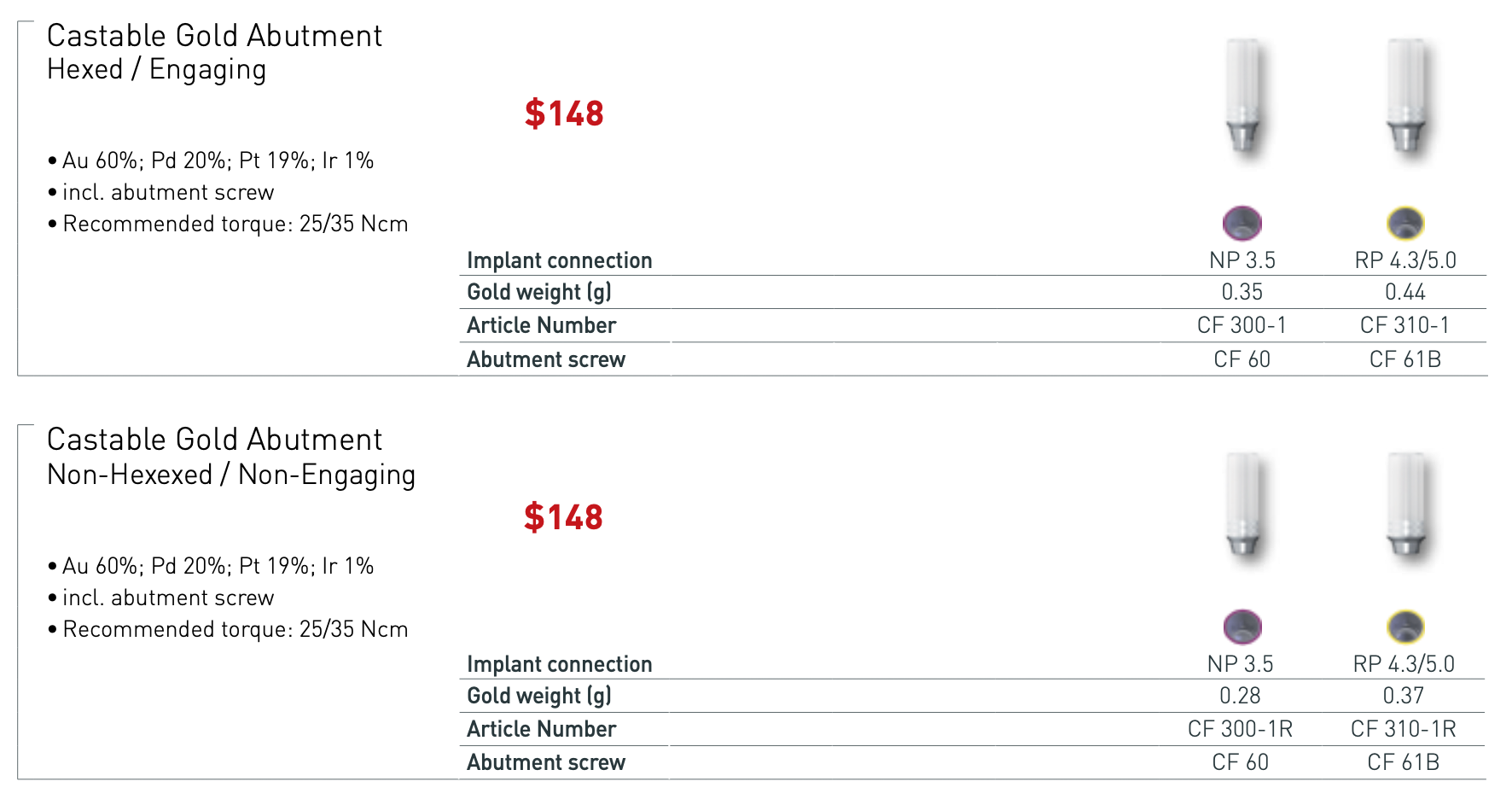Click the $148 price of Hexed / Engaging abutment
Screen dimensions: 1512x799
(564, 114)
